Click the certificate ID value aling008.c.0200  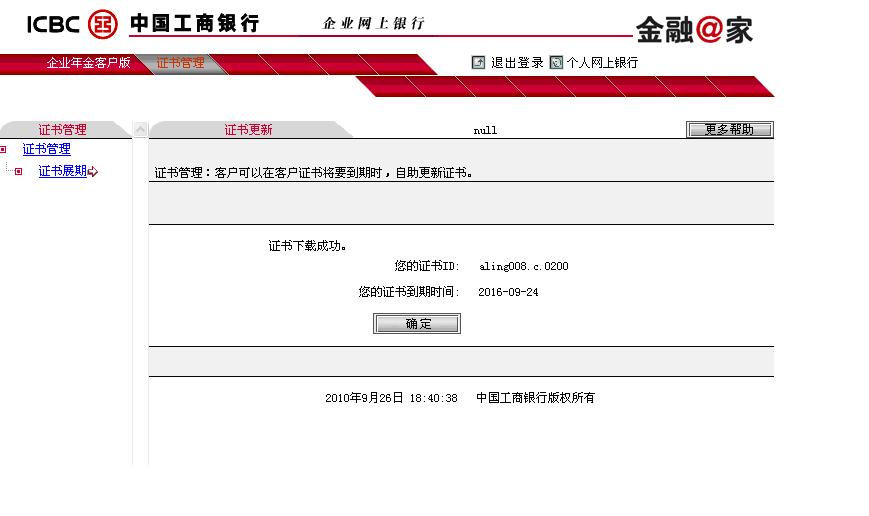tap(524, 267)
